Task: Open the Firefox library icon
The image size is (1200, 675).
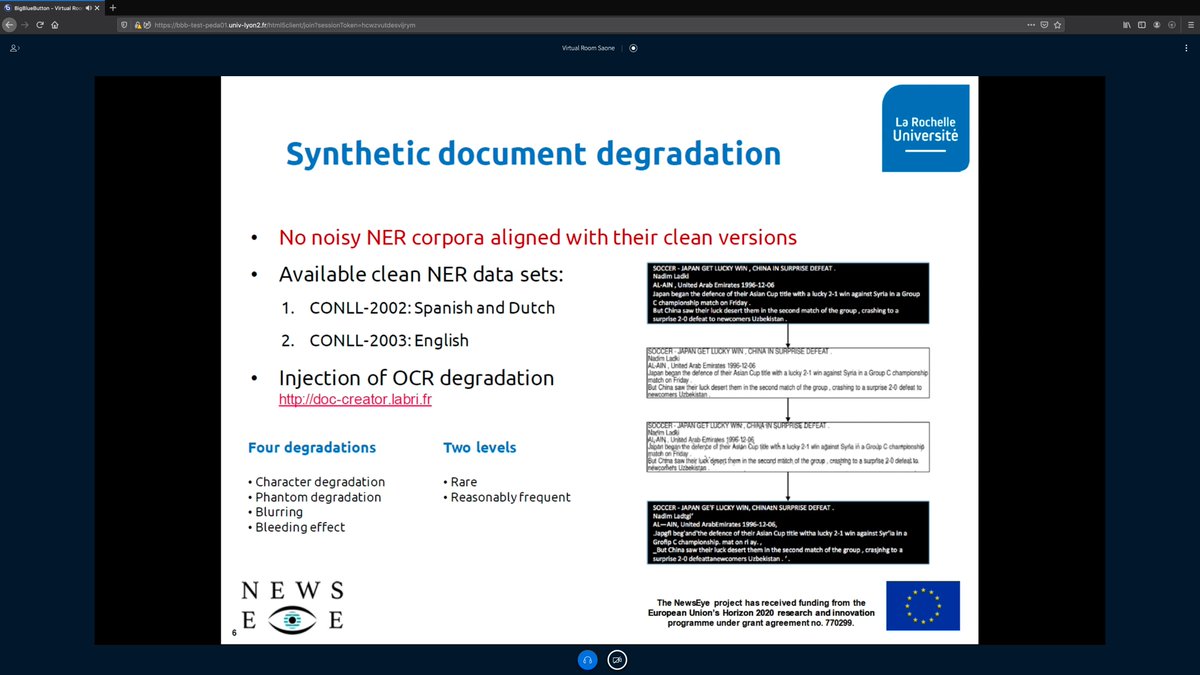Action: (1127, 24)
